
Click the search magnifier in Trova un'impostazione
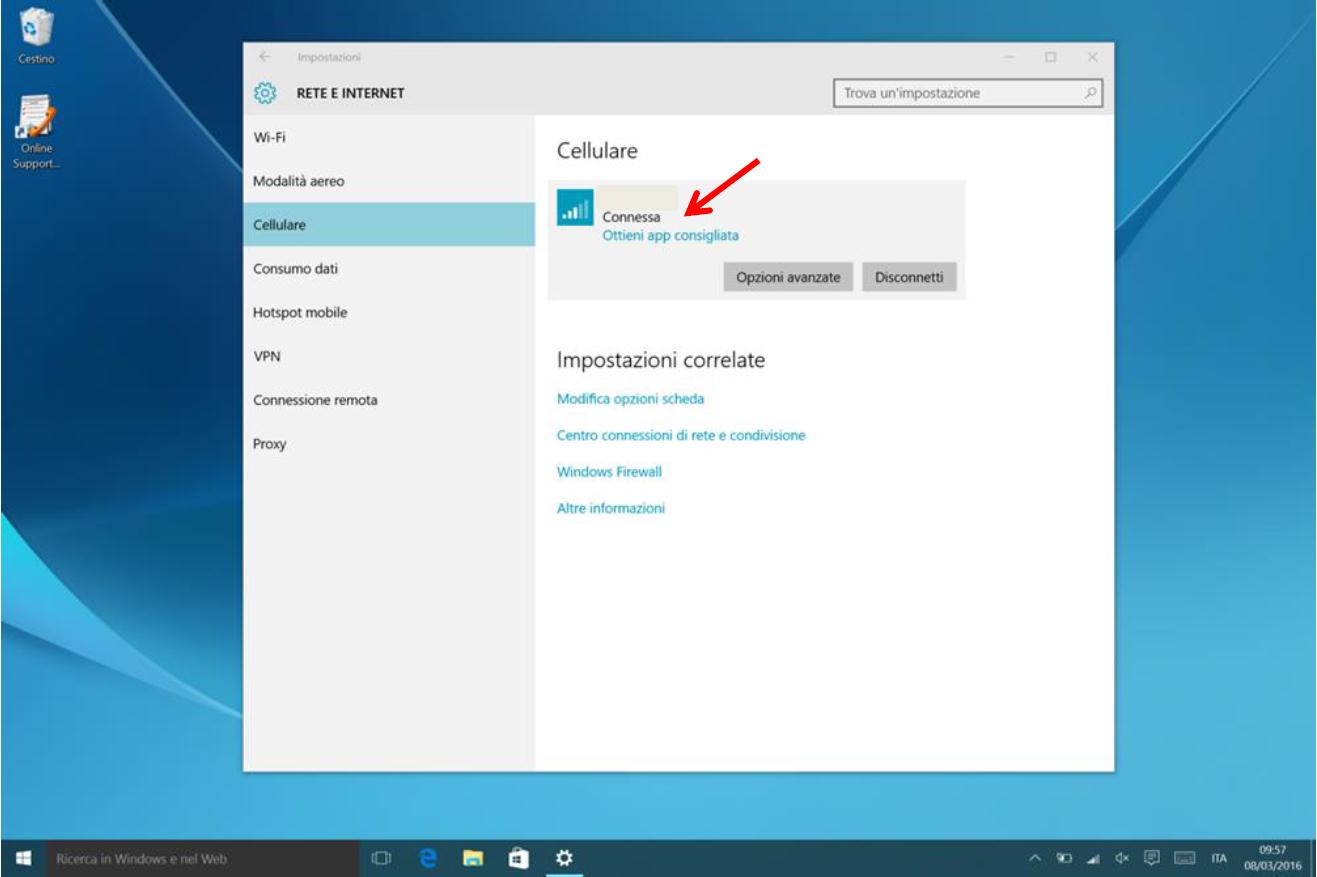[x=1091, y=93]
